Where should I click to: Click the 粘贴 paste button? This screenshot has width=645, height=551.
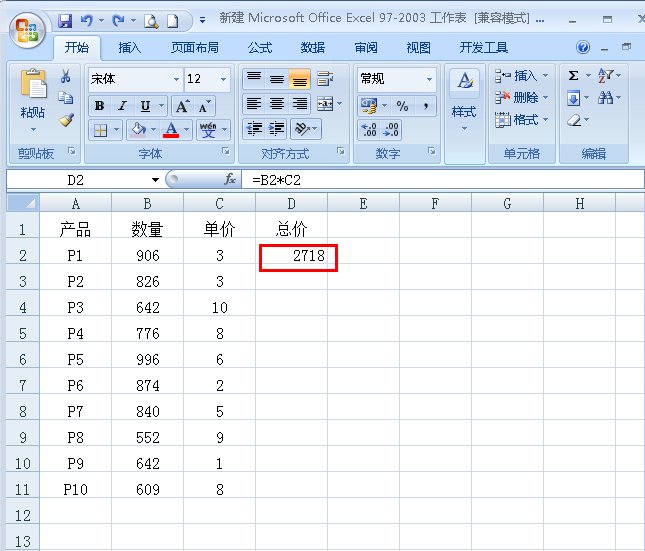click(x=32, y=100)
